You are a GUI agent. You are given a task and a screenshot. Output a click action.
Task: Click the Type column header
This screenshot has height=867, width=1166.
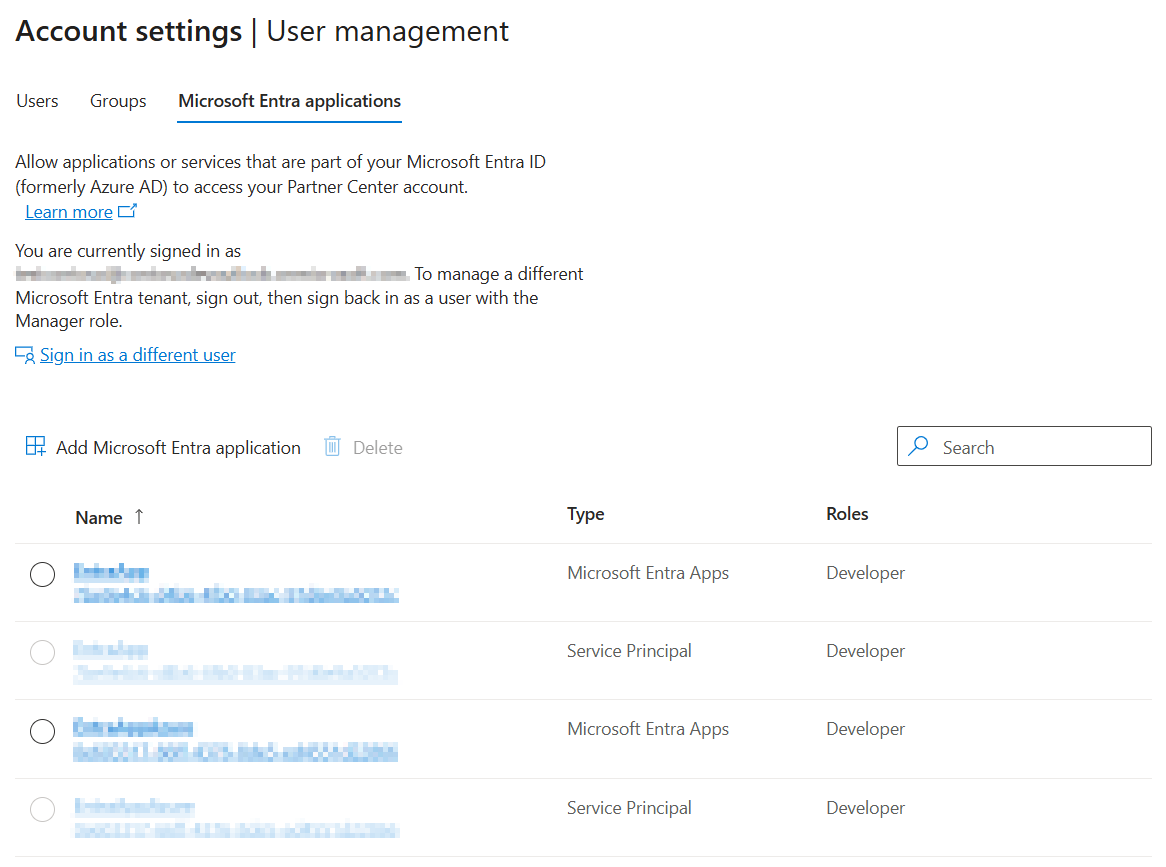point(585,514)
